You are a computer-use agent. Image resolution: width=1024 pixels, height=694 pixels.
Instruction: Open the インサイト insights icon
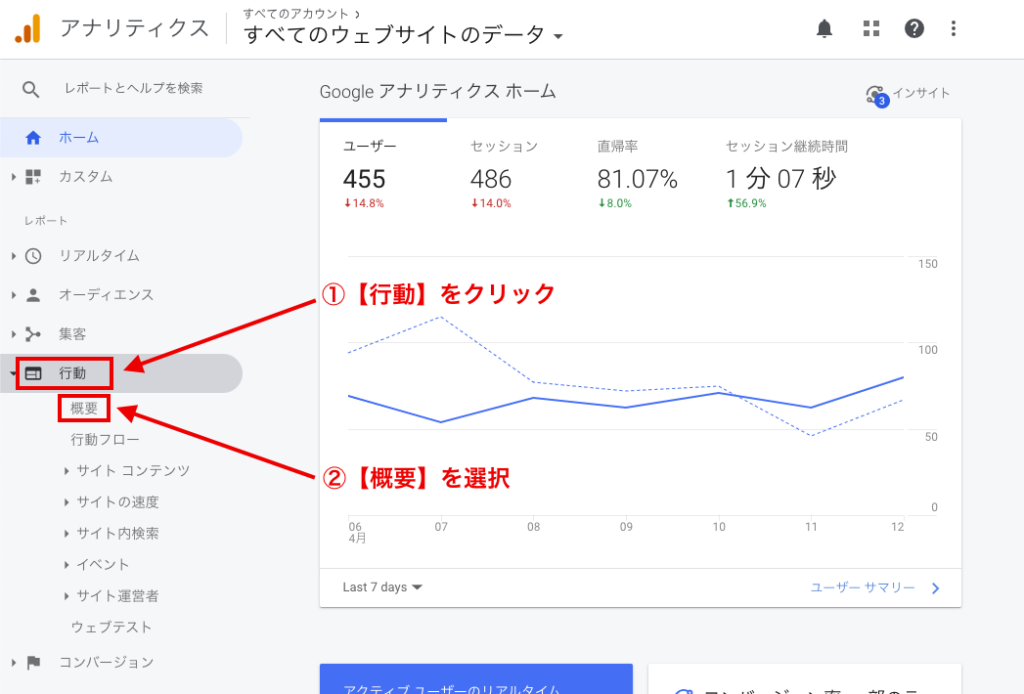876,95
